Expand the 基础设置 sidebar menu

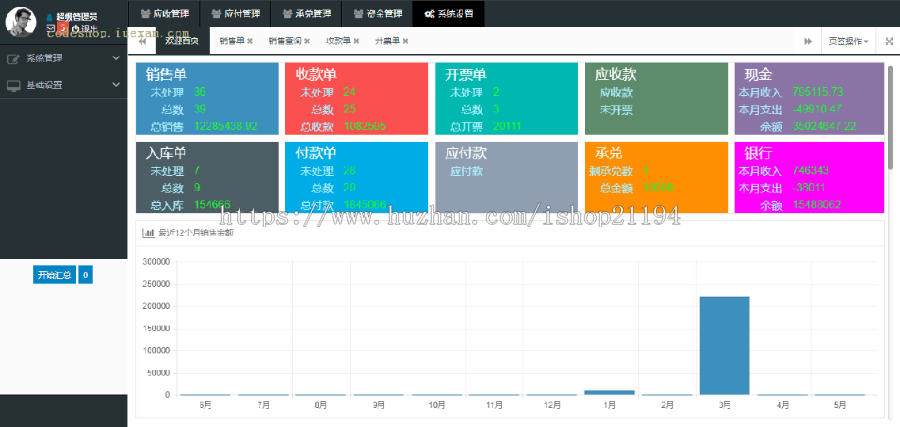(64, 85)
